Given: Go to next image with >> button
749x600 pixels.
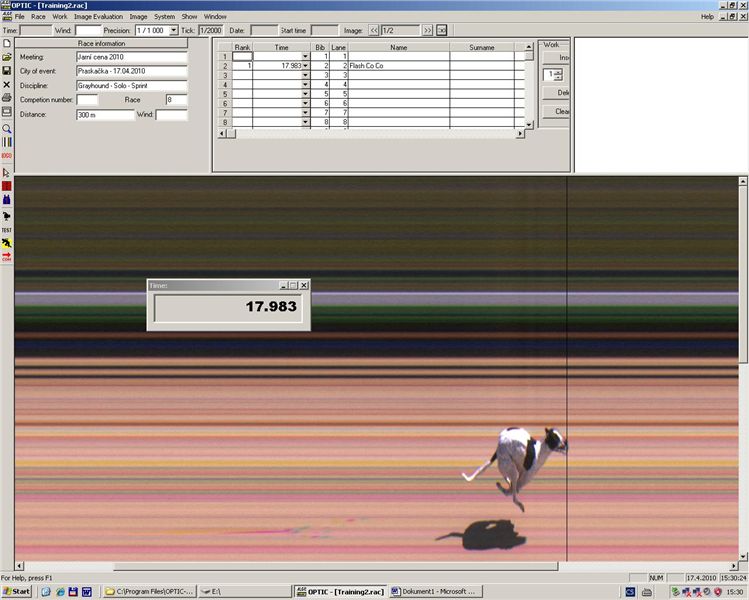Looking at the screenshot, I should [x=428, y=30].
